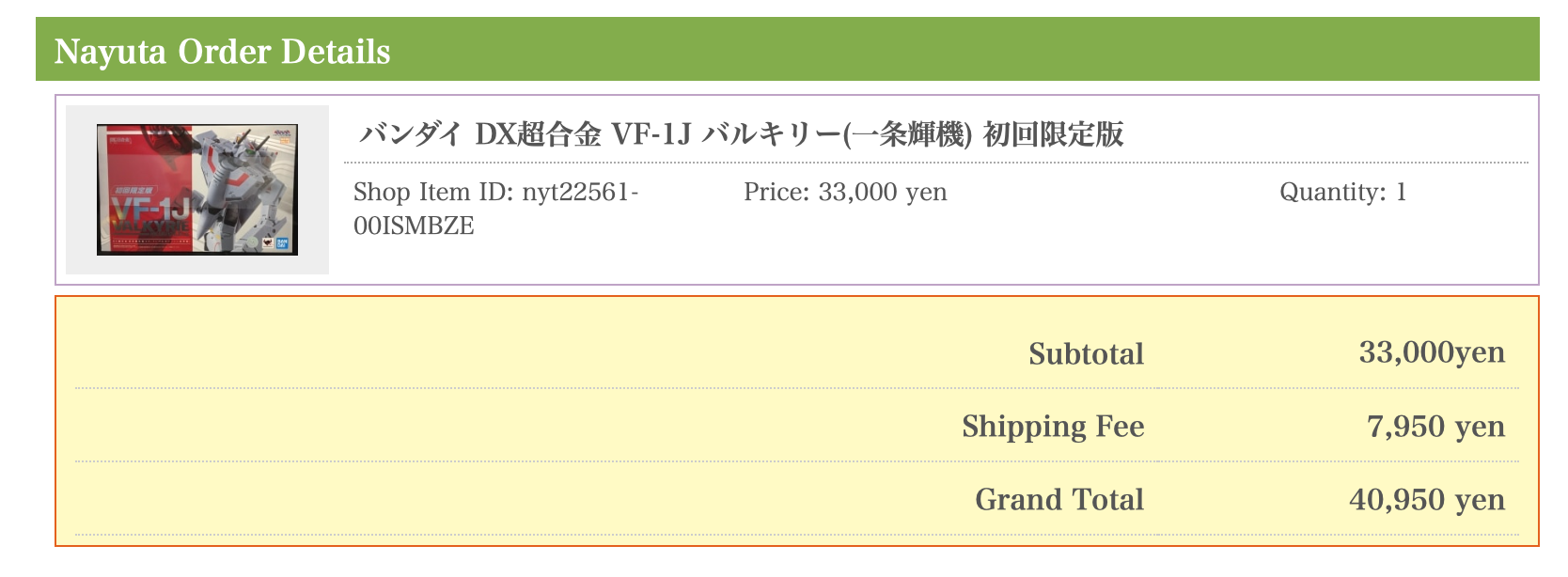Image resolution: width=1568 pixels, height=577 pixels.
Task: Click the robot figure in the product photo
Action: 237,183
